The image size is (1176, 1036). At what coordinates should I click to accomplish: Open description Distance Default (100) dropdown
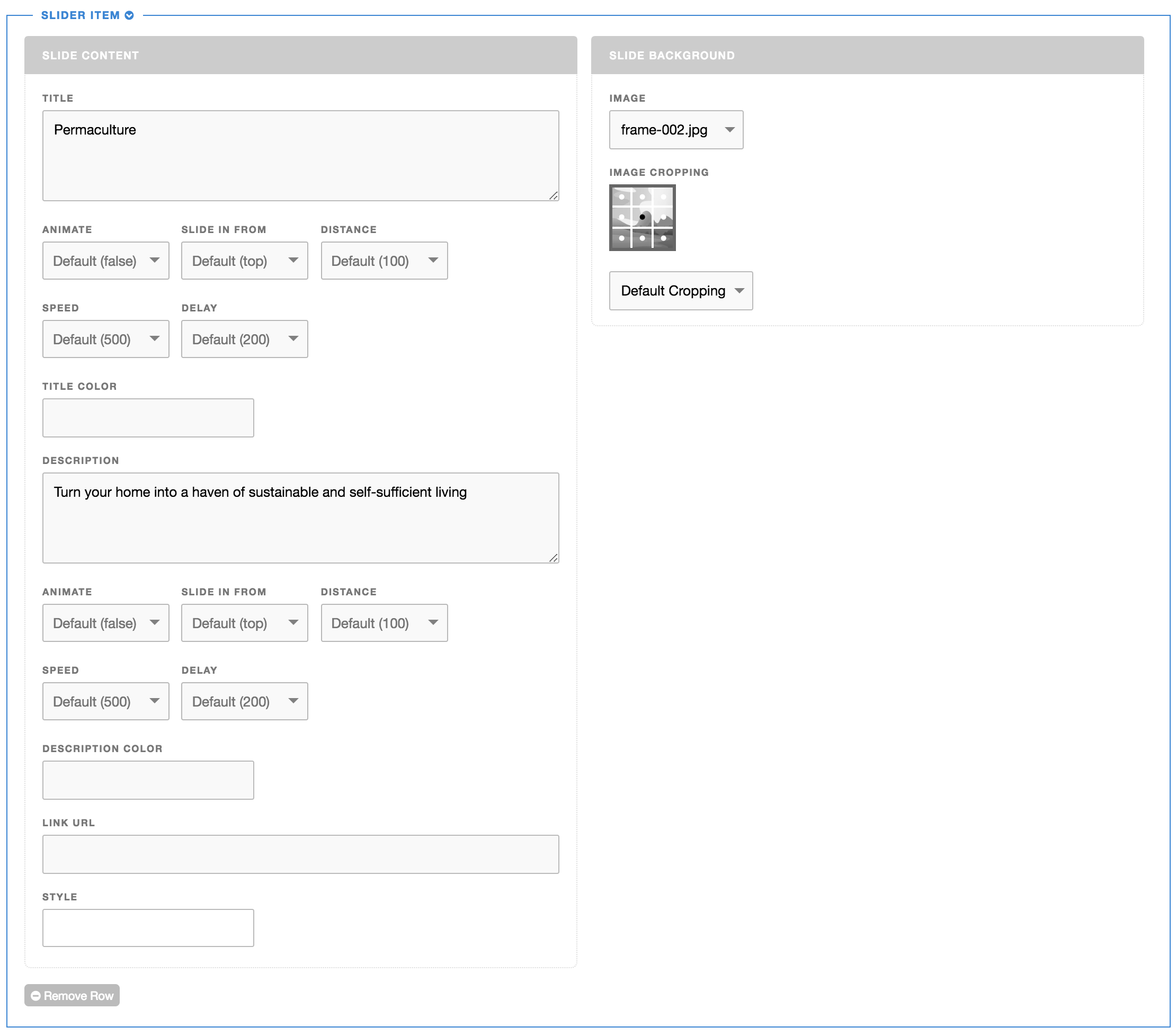(384, 623)
